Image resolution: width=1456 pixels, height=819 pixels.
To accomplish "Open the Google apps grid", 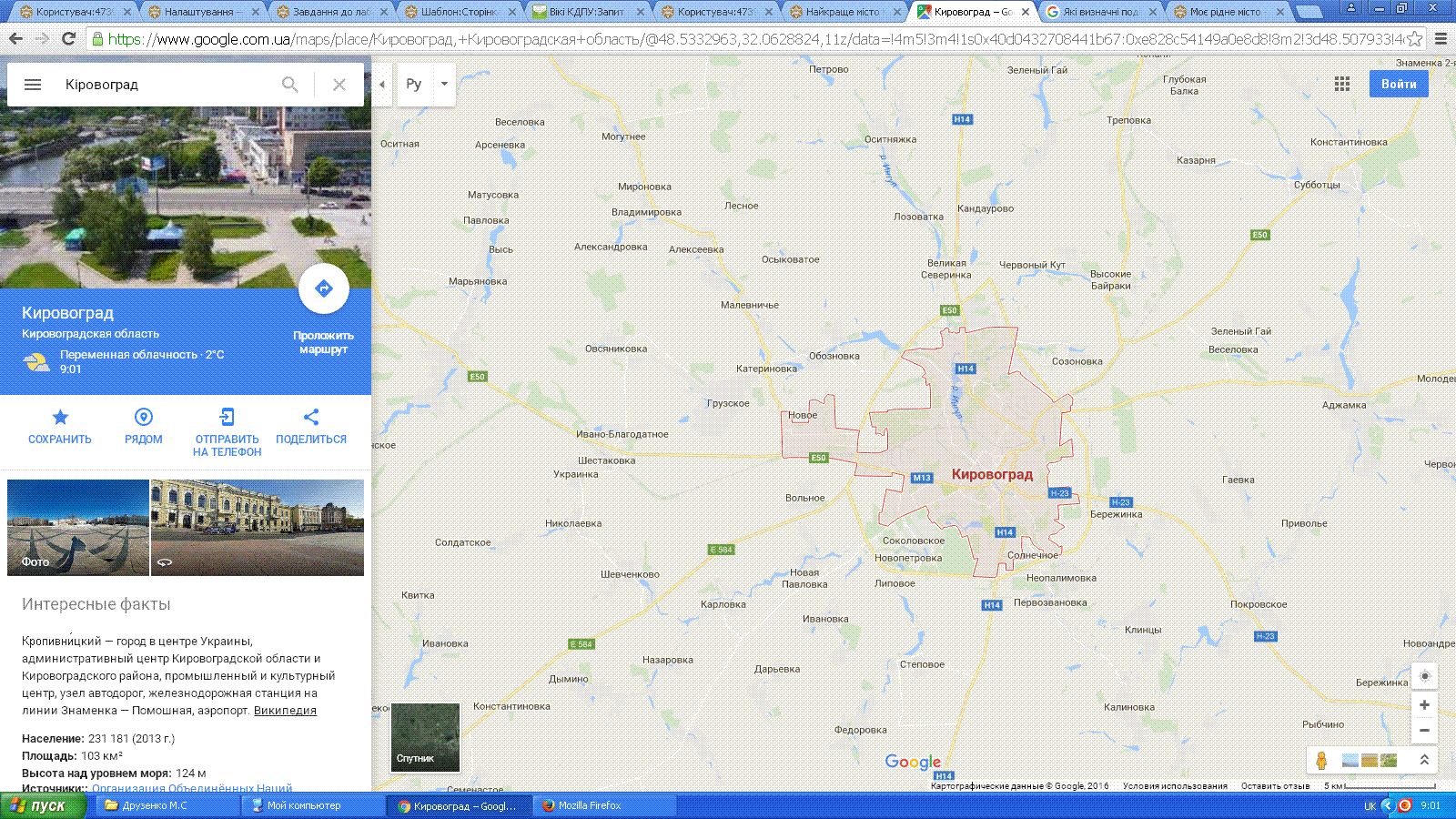I will coord(1342,84).
